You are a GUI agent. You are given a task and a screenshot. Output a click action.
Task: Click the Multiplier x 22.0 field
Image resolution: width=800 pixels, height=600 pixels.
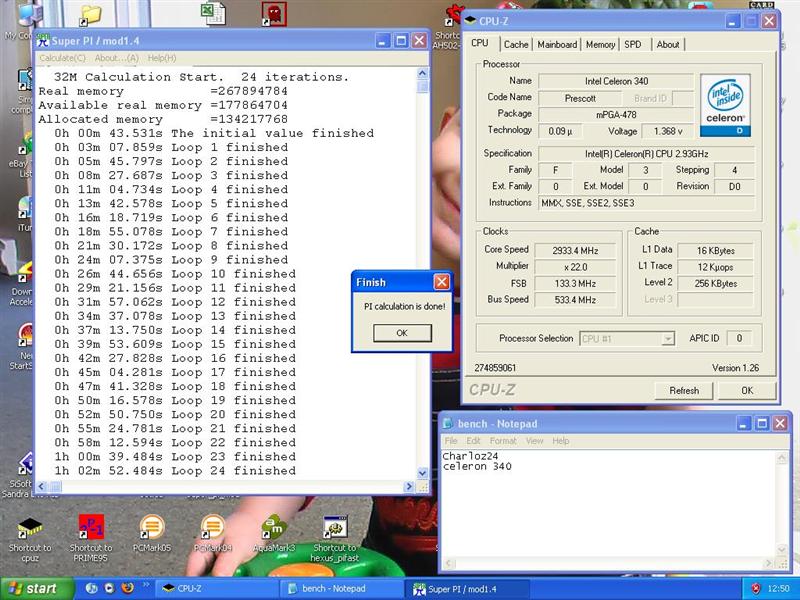coord(575,267)
